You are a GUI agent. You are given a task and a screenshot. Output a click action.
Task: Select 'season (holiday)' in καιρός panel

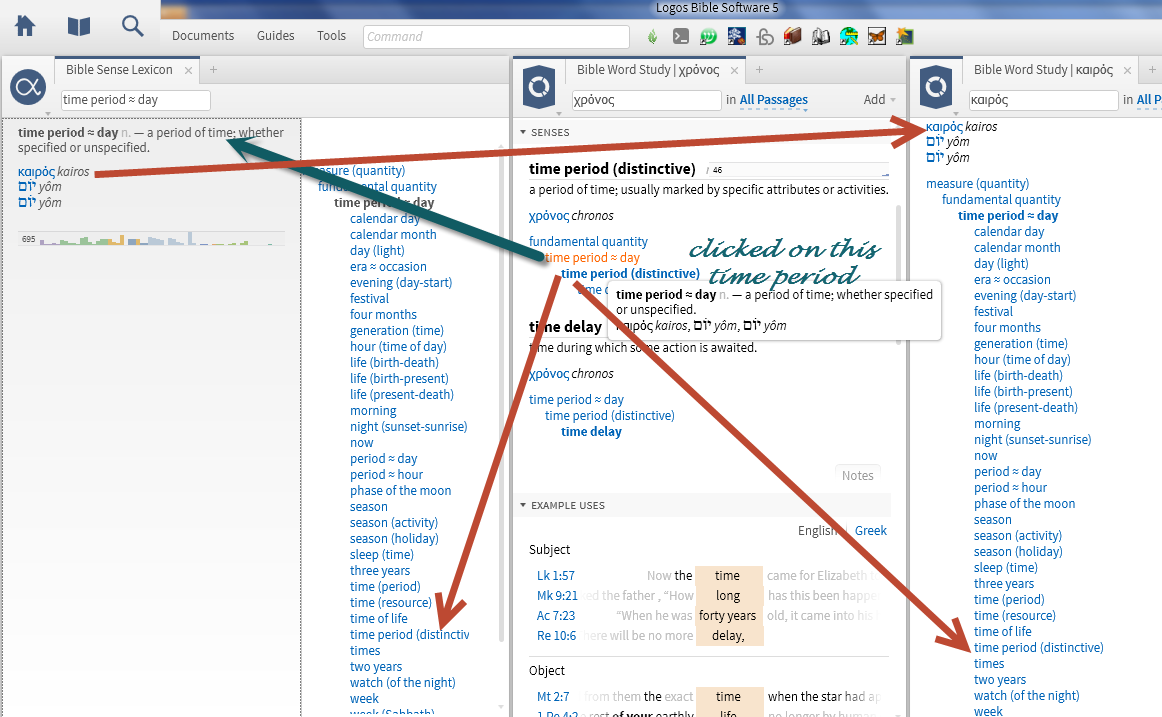(x=1018, y=552)
